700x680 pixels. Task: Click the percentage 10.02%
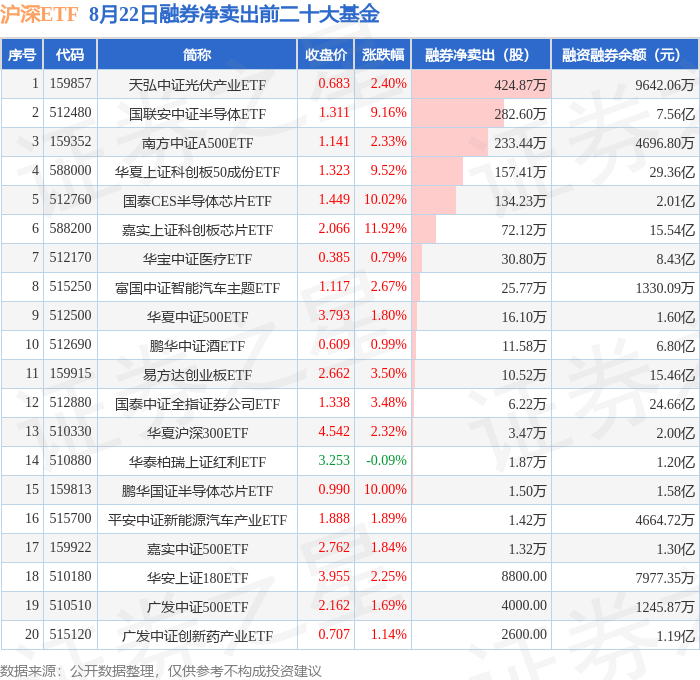click(x=385, y=200)
